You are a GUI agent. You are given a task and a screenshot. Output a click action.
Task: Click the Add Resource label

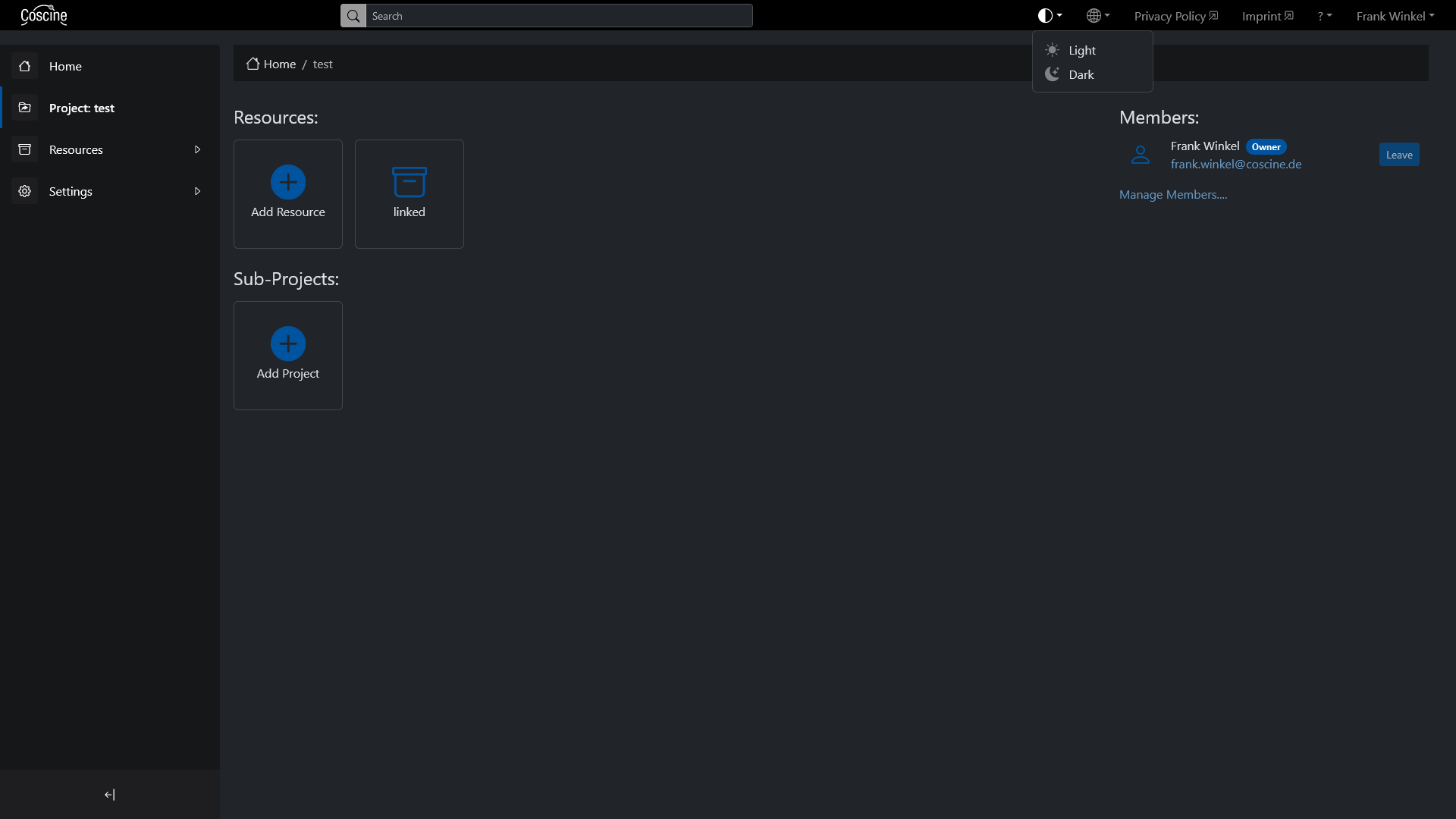[x=288, y=212]
